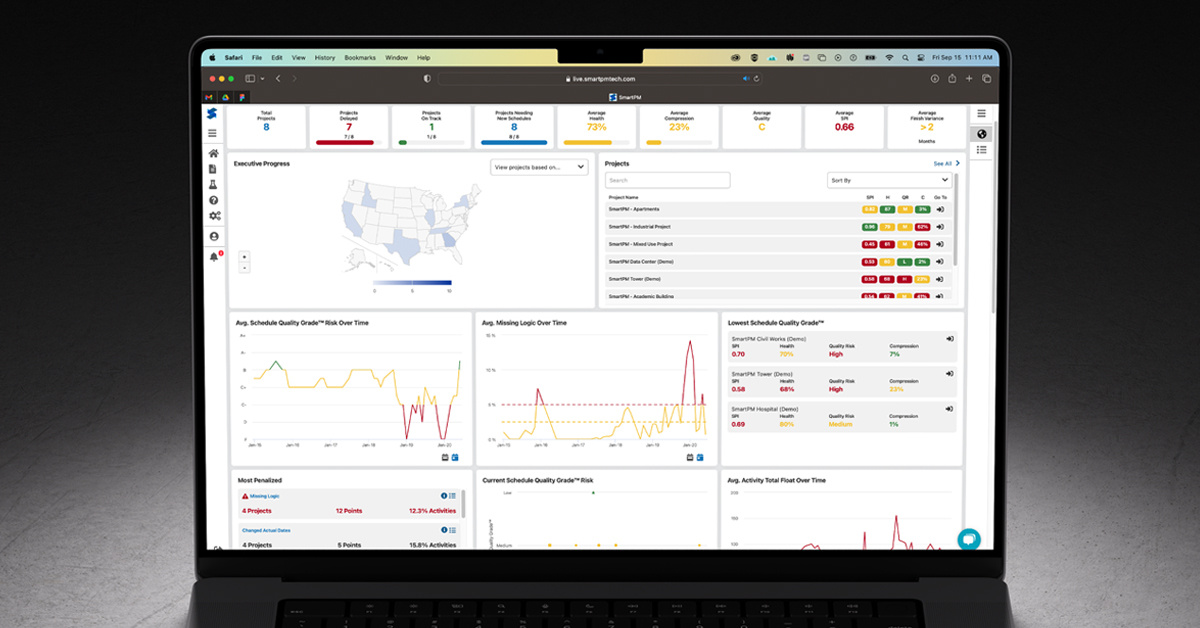Open the Sort By dropdown
This screenshot has width=1200, height=628.
point(890,179)
